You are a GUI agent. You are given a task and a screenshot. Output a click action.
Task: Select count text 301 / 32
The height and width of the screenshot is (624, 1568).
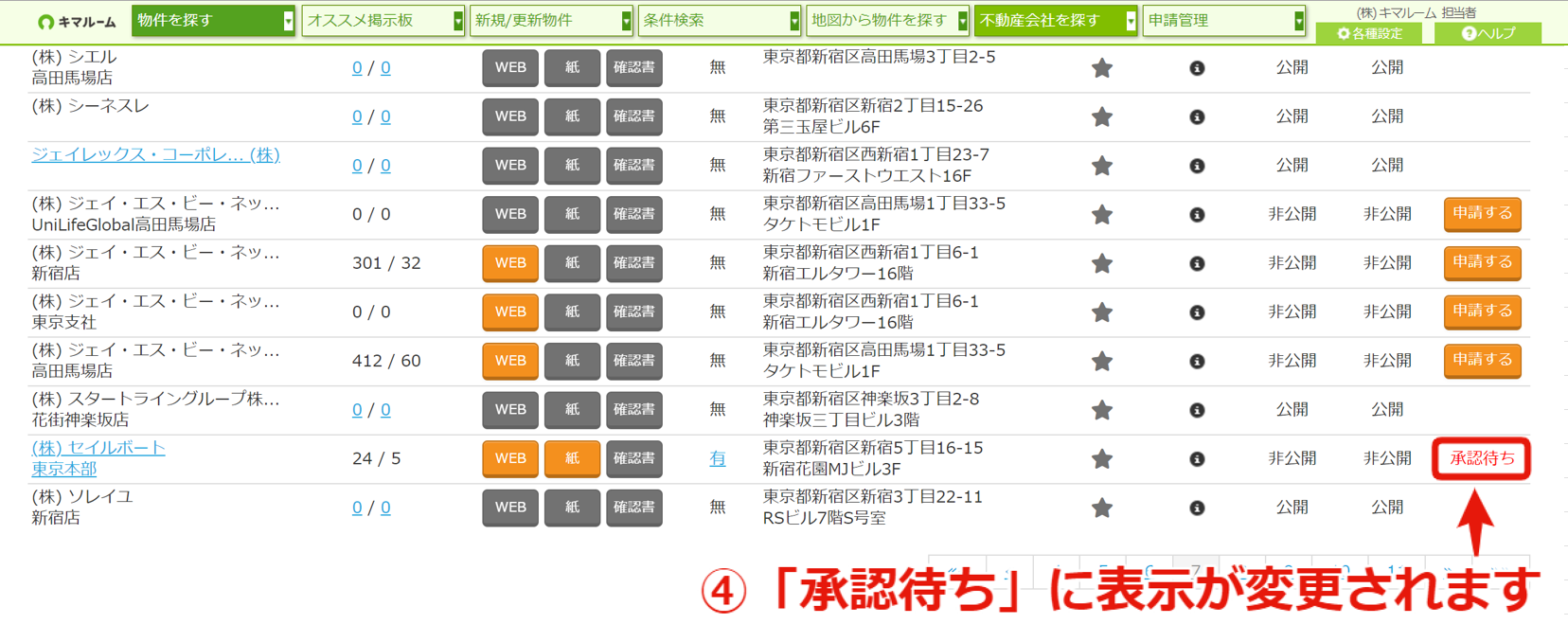386,263
